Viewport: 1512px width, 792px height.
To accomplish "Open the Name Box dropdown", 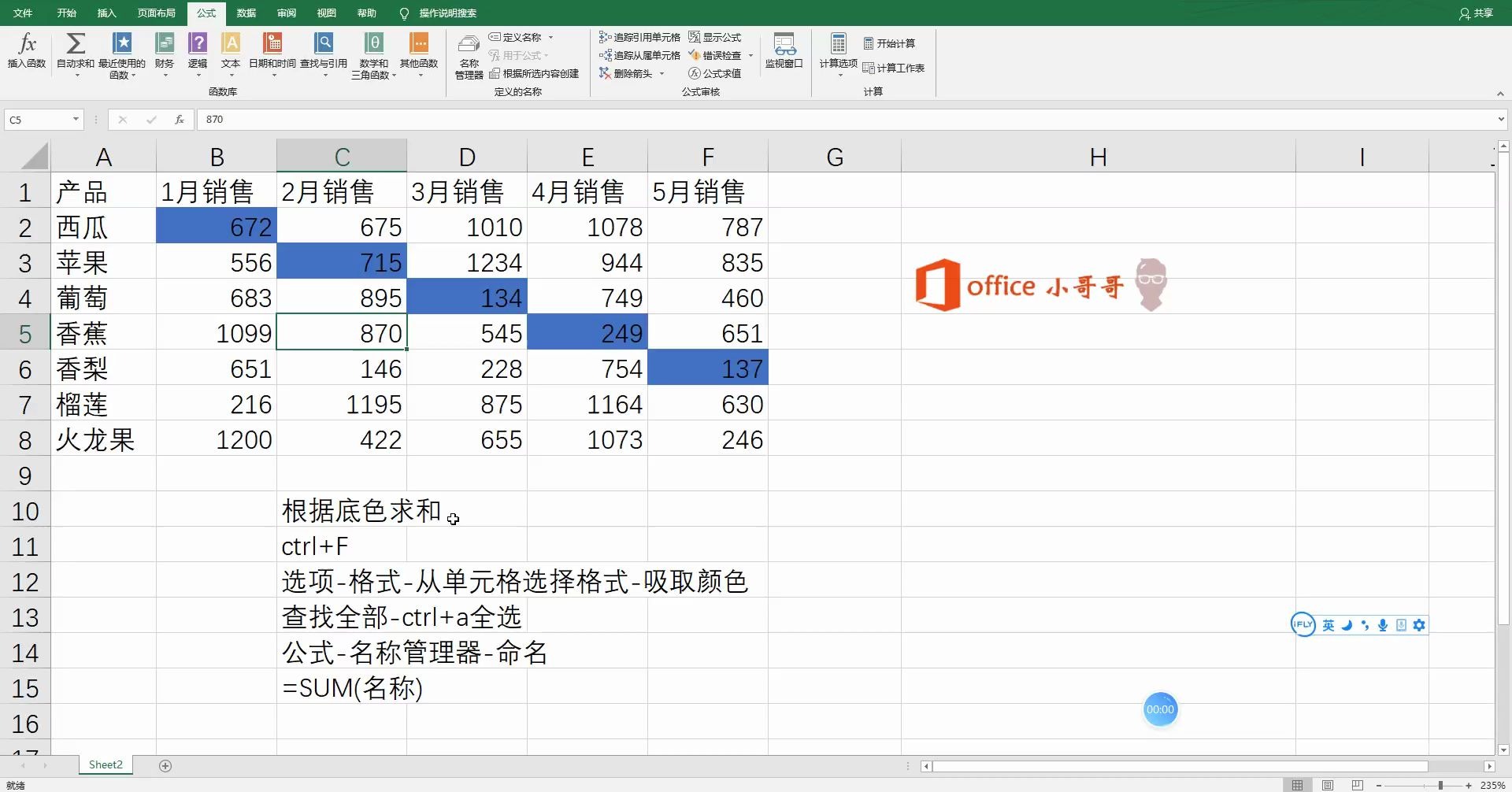I will pos(75,119).
